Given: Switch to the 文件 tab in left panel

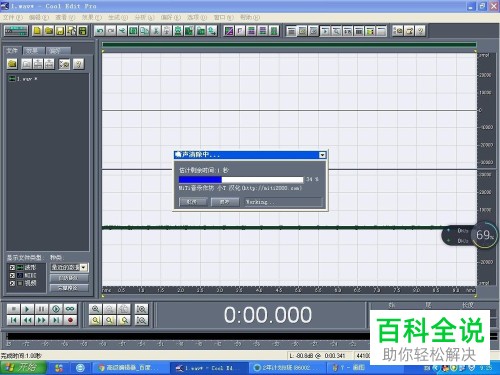Looking at the screenshot, I should [x=12, y=50].
